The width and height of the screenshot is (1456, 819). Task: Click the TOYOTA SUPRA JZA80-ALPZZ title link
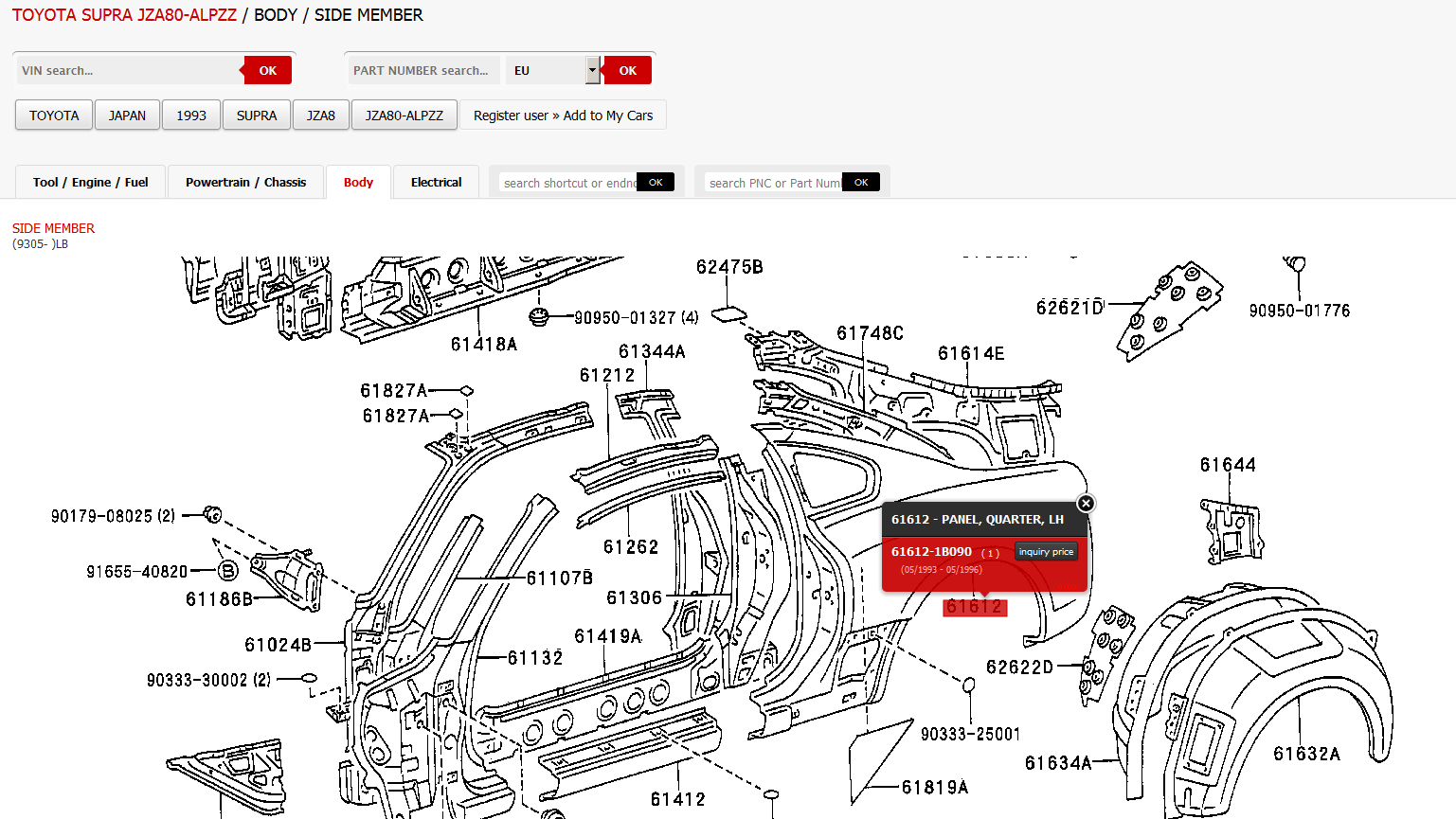click(124, 15)
